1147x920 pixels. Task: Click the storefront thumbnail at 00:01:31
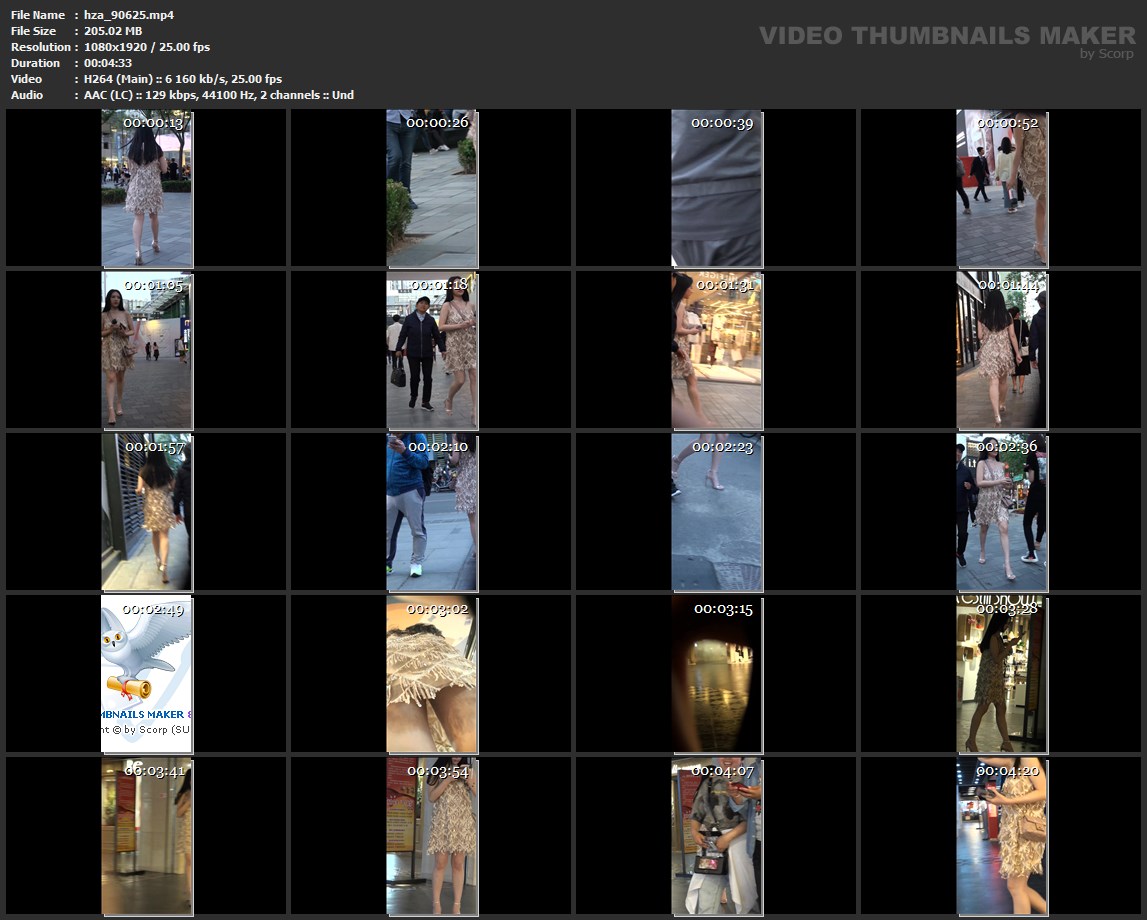click(x=717, y=350)
